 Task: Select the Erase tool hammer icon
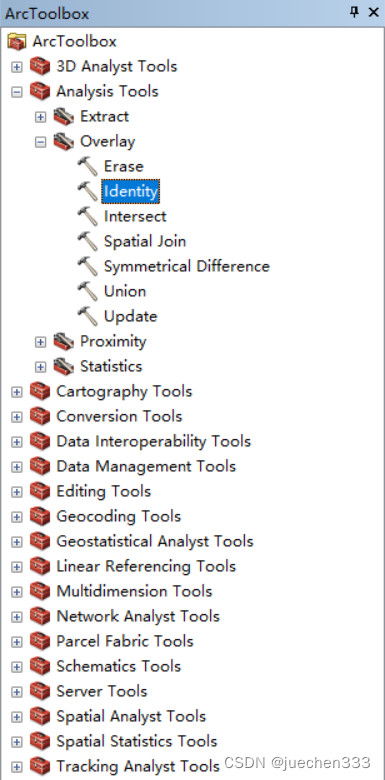tap(88, 166)
